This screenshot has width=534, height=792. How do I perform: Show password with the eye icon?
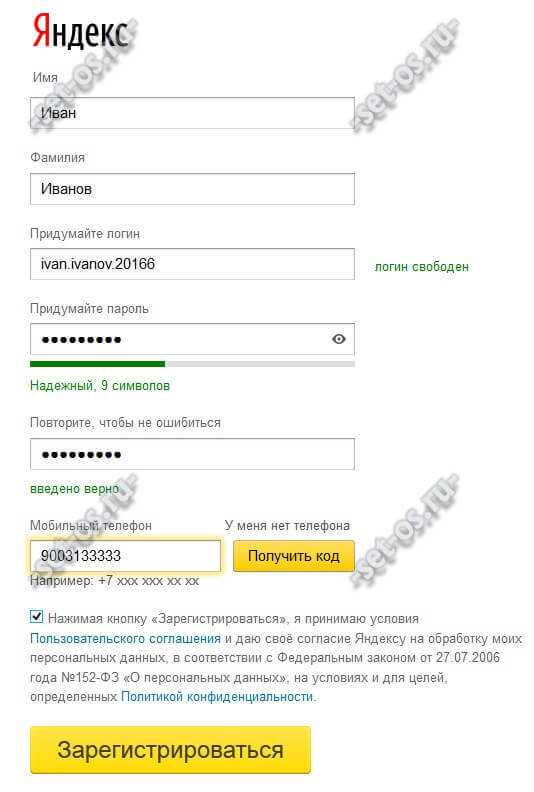point(339,339)
